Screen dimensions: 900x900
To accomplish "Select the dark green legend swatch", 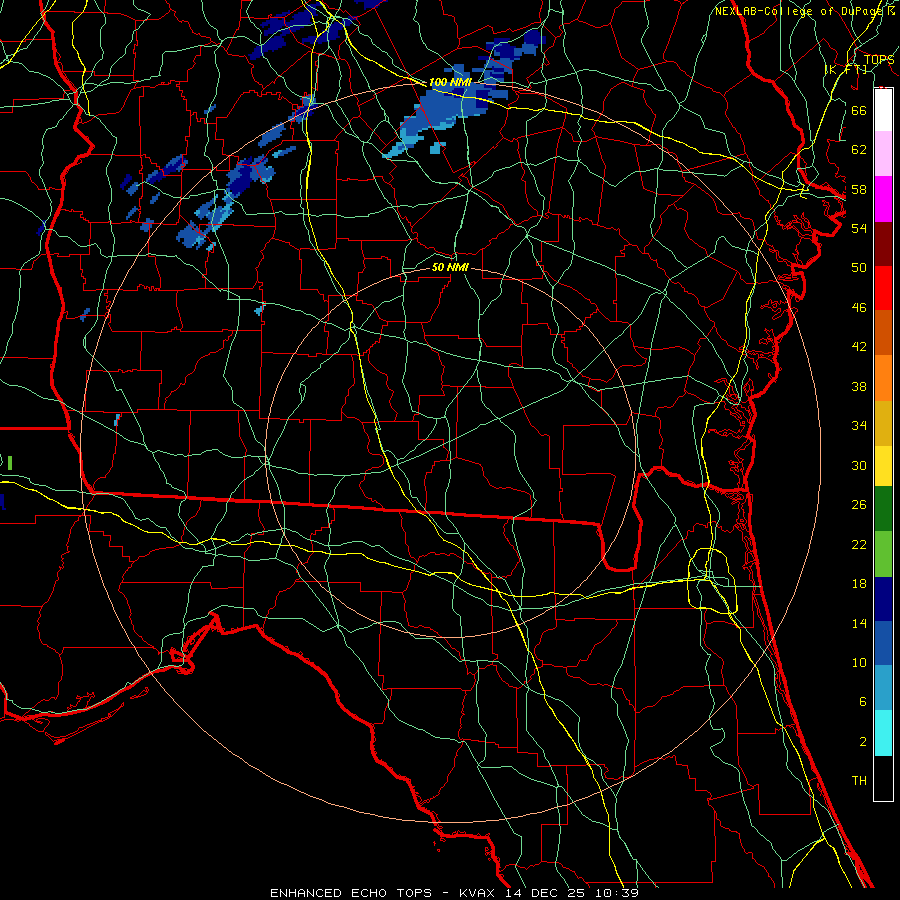I will tap(883, 509).
